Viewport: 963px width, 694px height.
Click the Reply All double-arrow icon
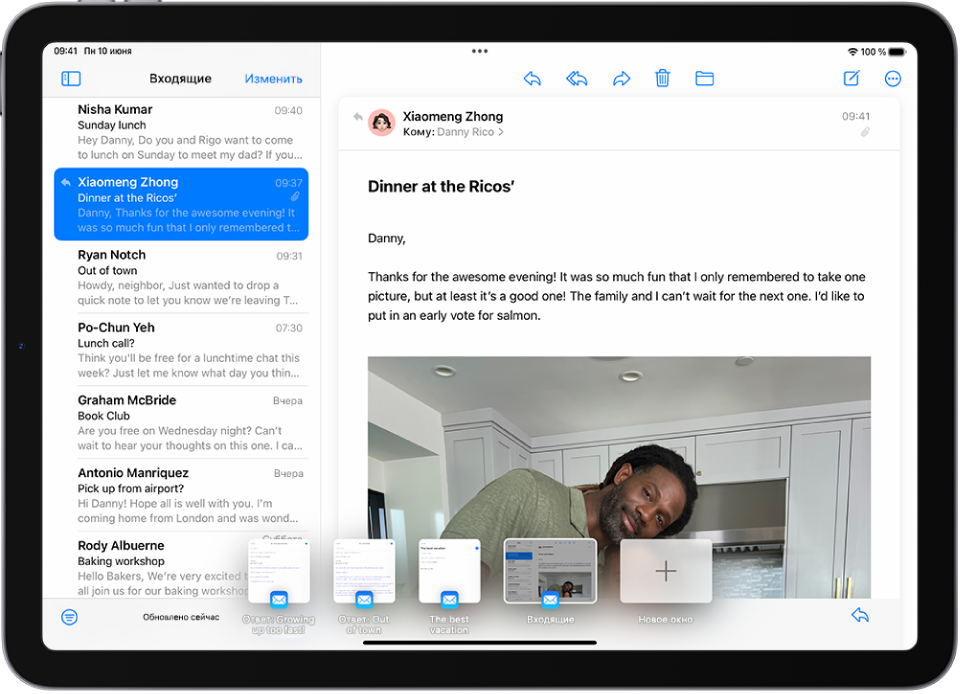click(x=576, y=79)
